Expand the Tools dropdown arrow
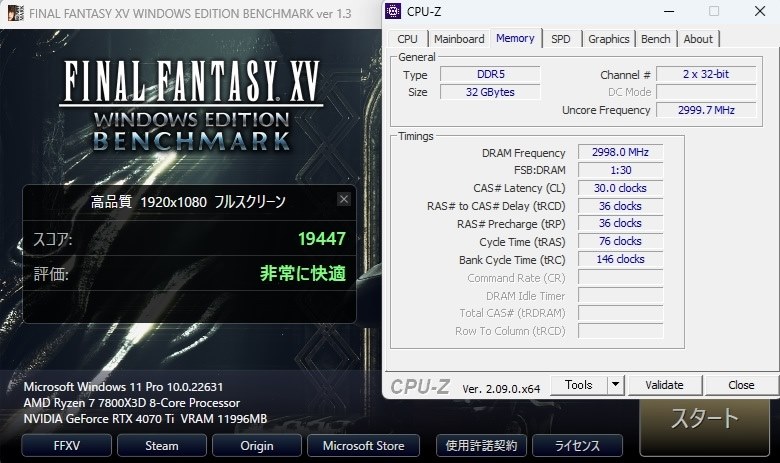Screen dimensions: 780x463 [x=615, y=385]
